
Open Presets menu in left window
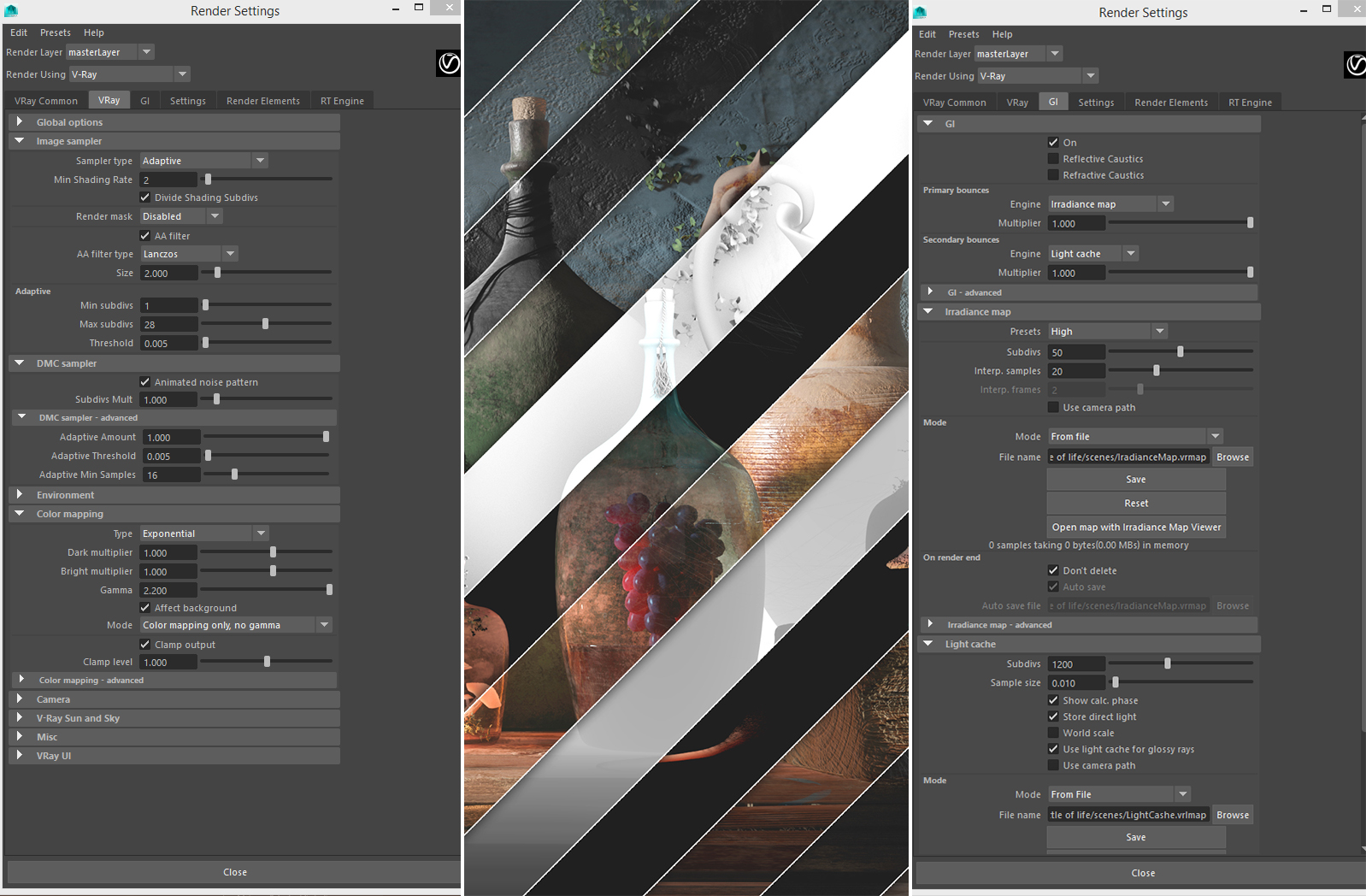click(56, 32)
